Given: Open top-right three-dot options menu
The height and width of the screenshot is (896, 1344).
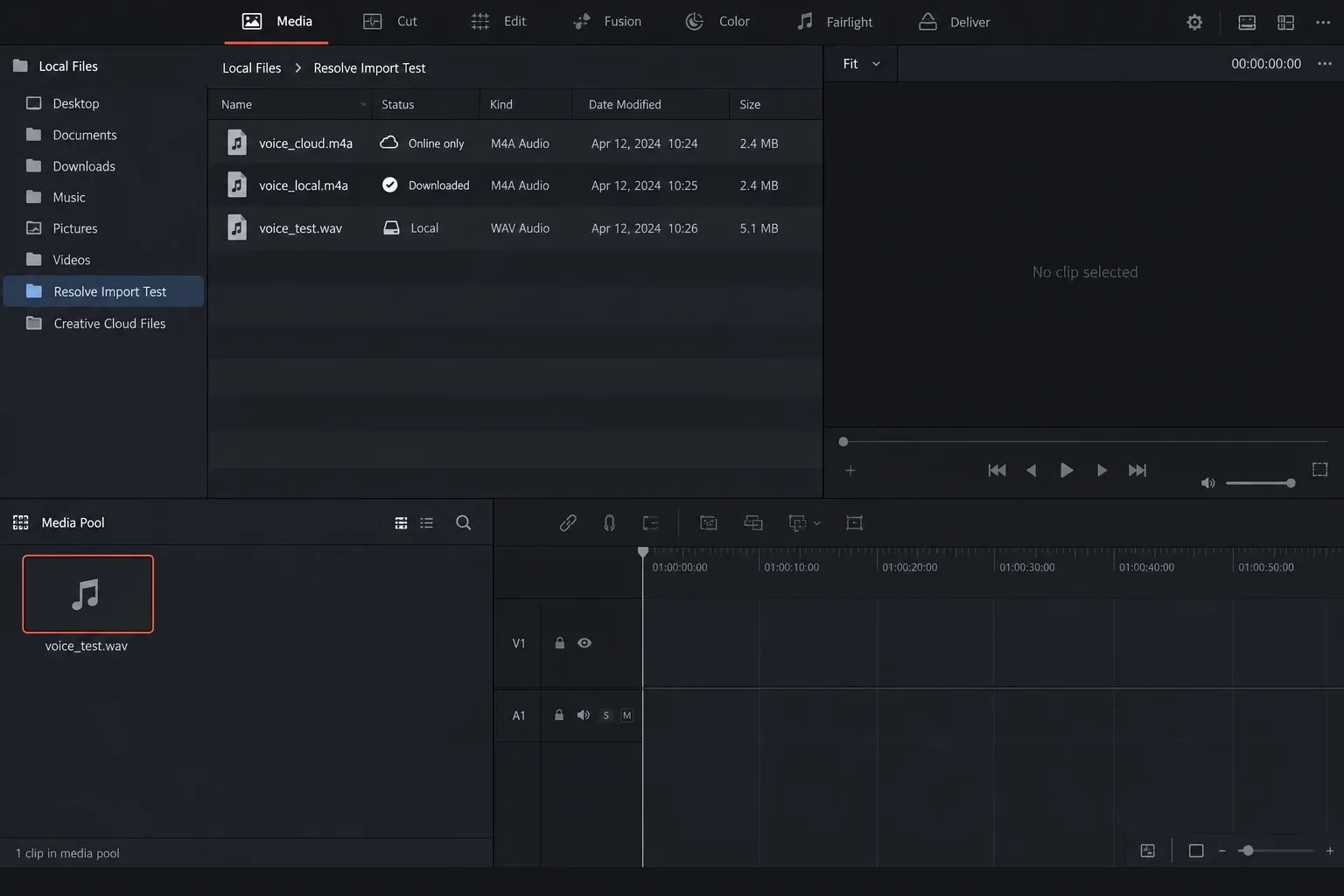Looking at the screenshot, I should 1323,23.
